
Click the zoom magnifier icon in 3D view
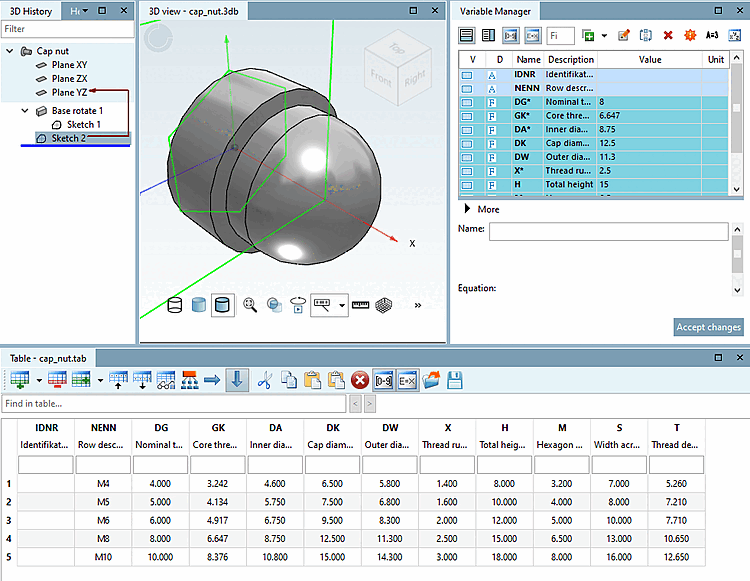tap(250, 305)
